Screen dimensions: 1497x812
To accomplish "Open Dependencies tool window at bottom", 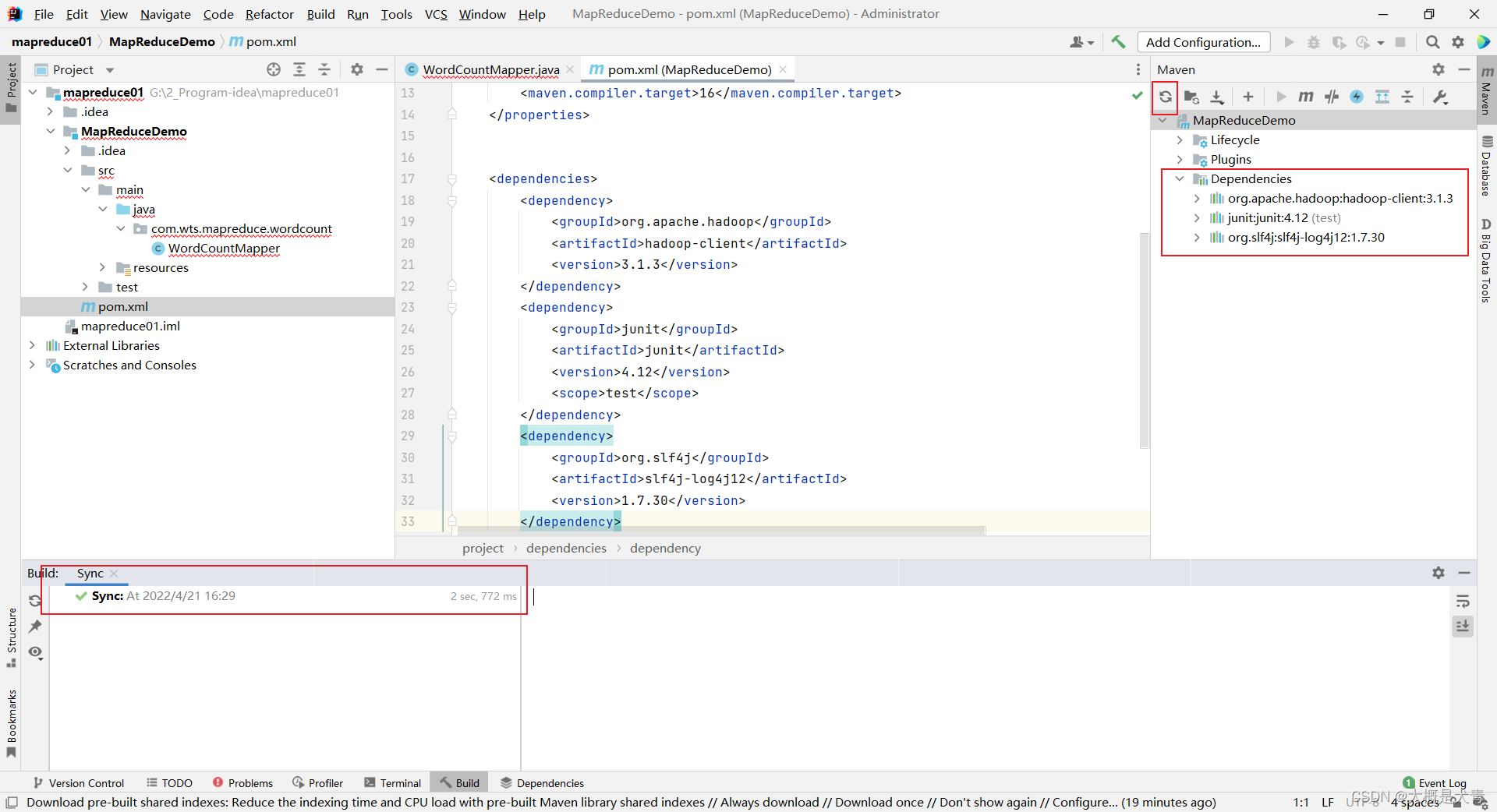I will coord(542,783).
